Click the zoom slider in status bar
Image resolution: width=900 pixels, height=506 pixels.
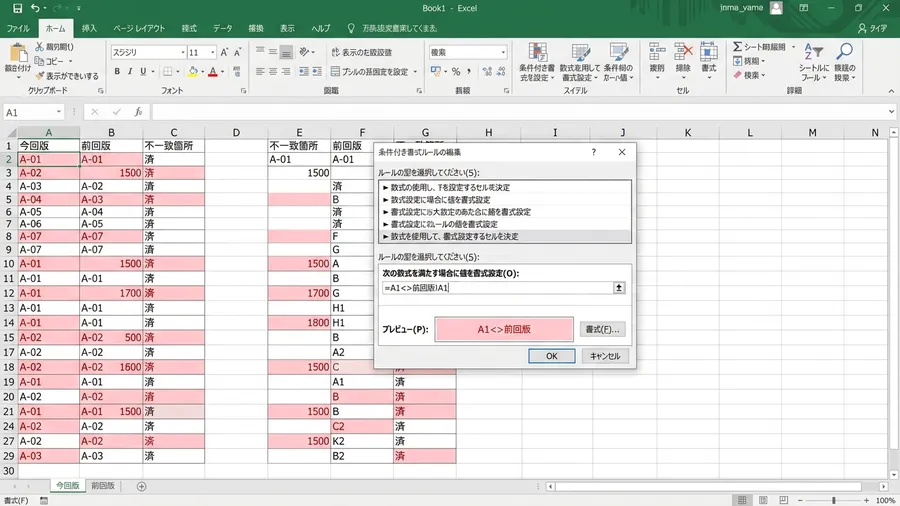pos(833,500)
